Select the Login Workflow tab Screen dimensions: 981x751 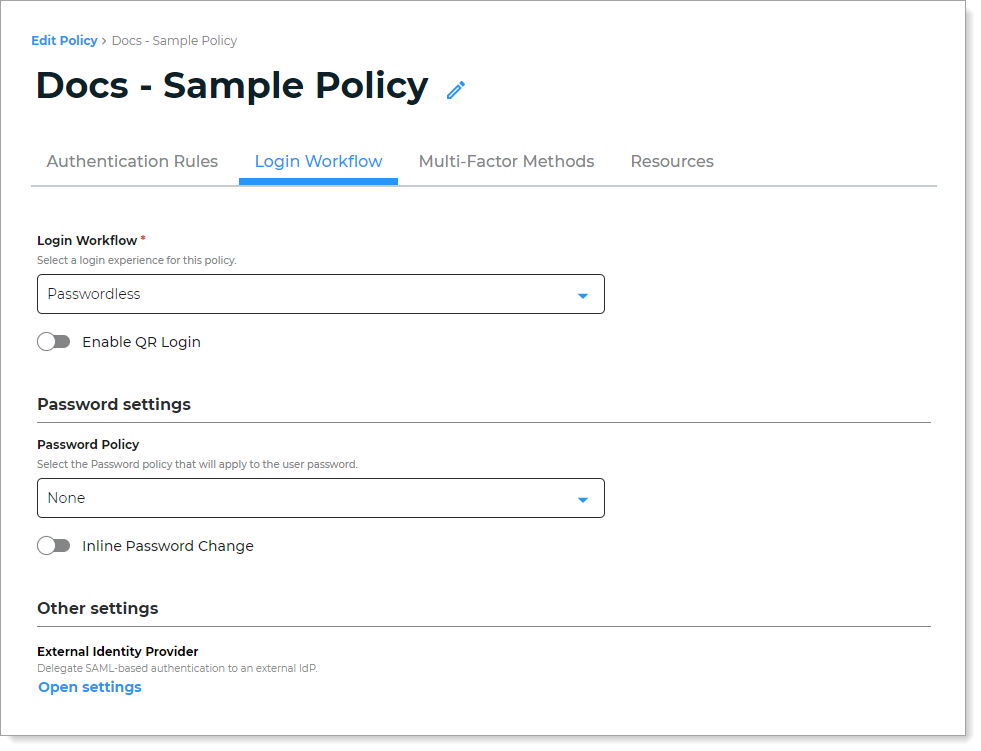[318, 162]
